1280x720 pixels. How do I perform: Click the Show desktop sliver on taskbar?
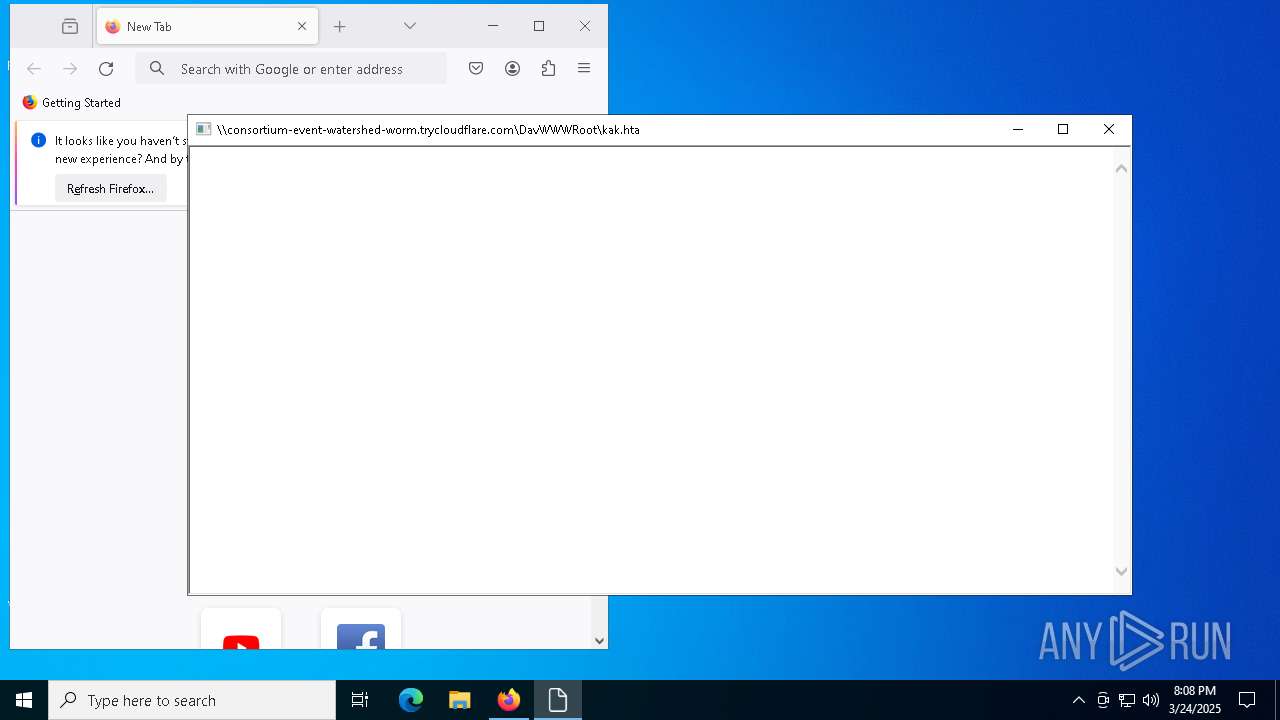click(x=1277, y=700)
